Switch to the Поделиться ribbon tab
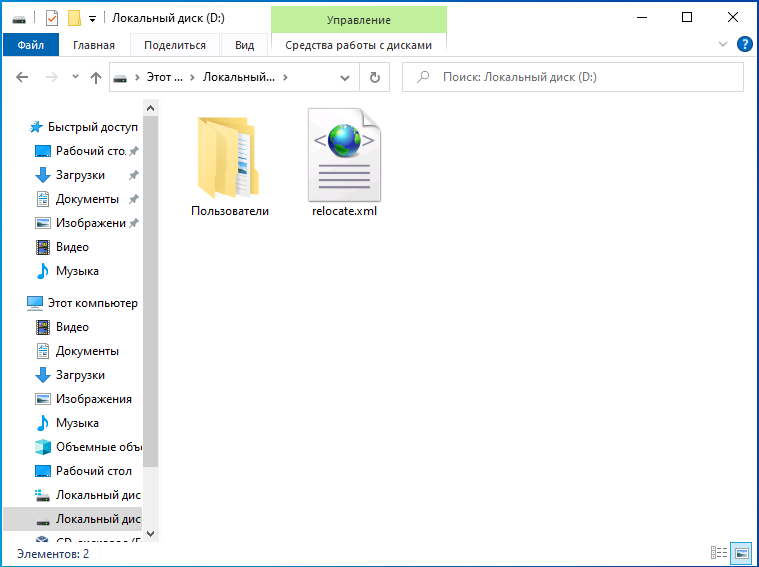This screenshot has width=759, height=567. click(x=175, y=45)
